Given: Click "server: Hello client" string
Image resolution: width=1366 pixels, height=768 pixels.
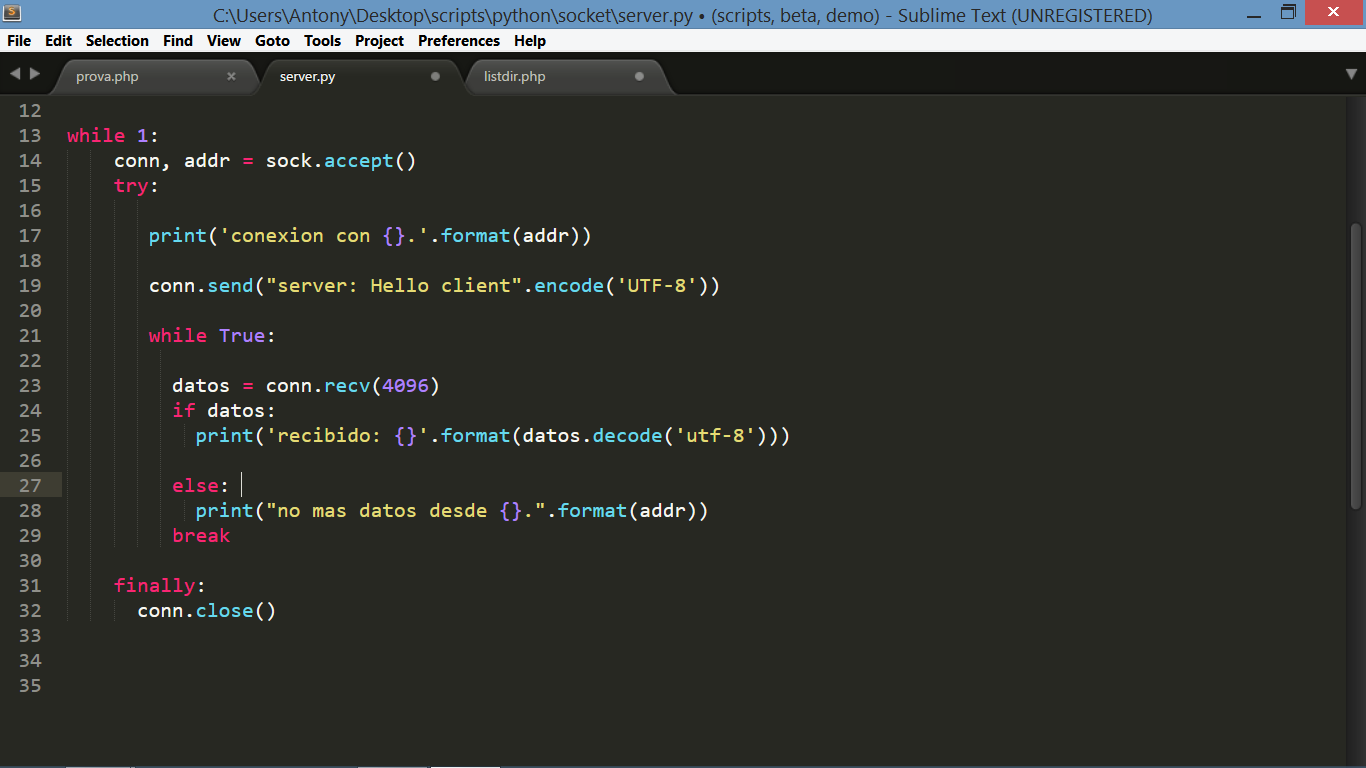Looking at the screenshot, I should coord(395,286).
